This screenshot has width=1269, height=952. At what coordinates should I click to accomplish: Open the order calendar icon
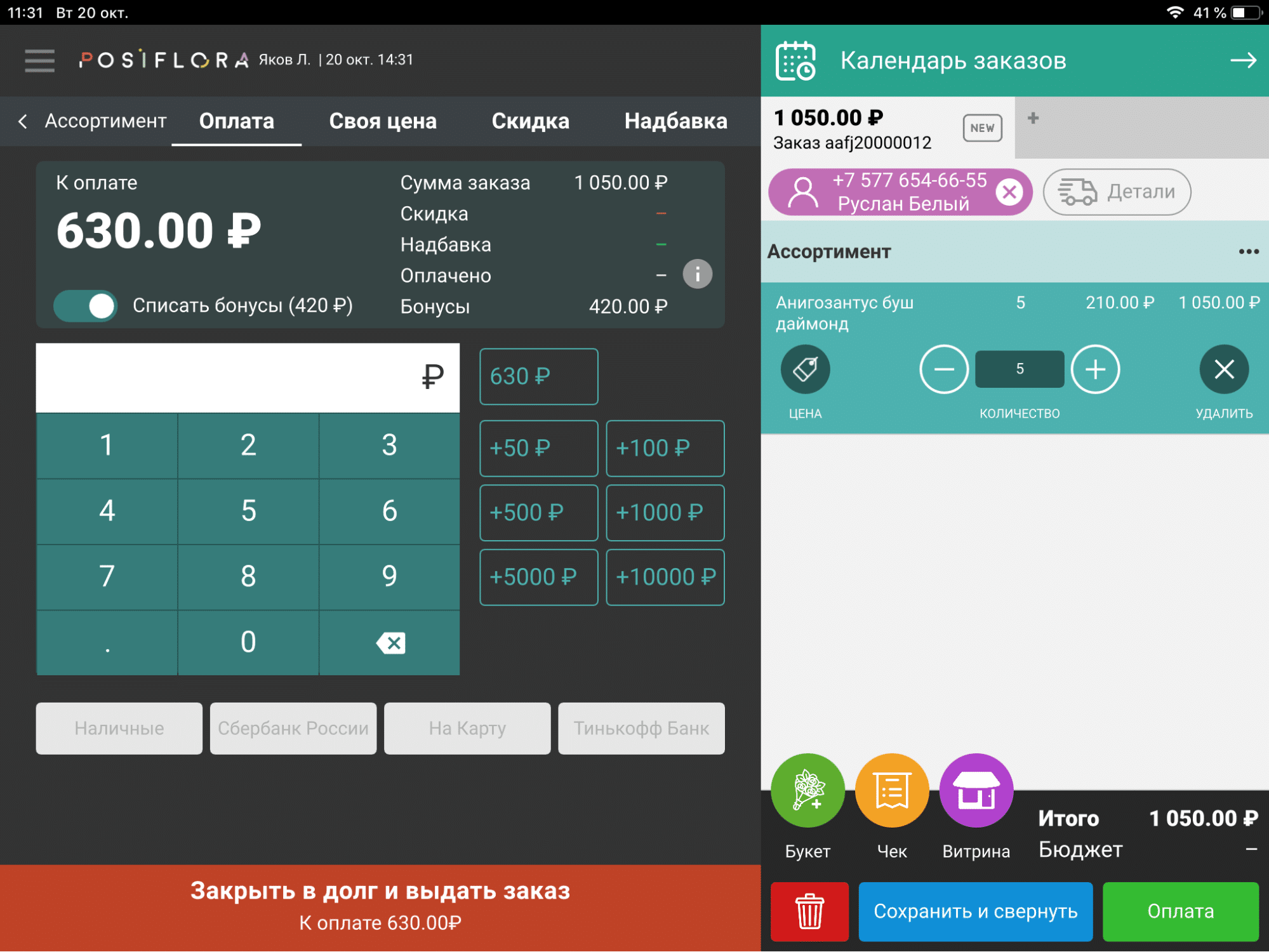point(796,61)
